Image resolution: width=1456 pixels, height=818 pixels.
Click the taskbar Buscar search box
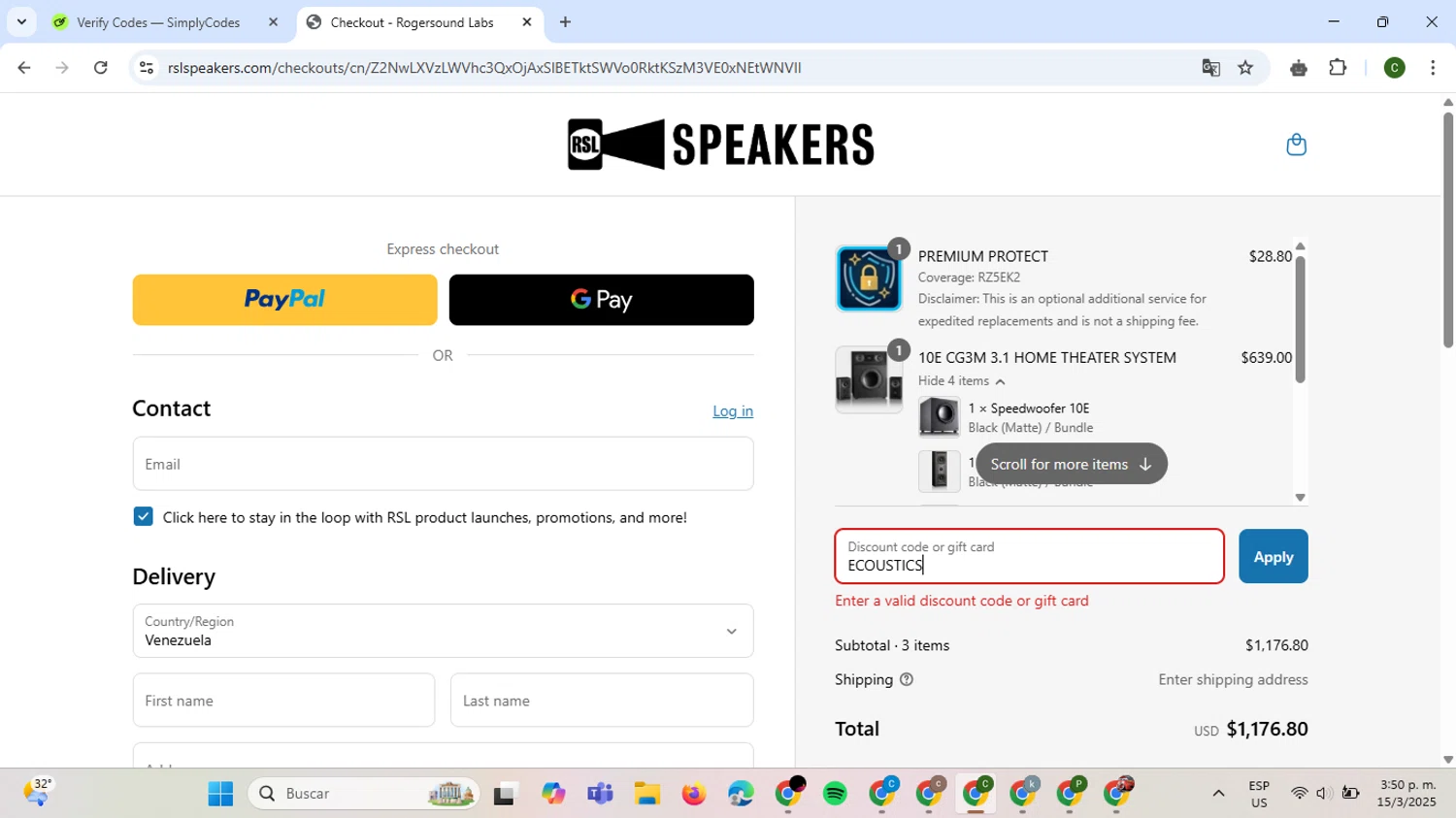pos(364,794)
